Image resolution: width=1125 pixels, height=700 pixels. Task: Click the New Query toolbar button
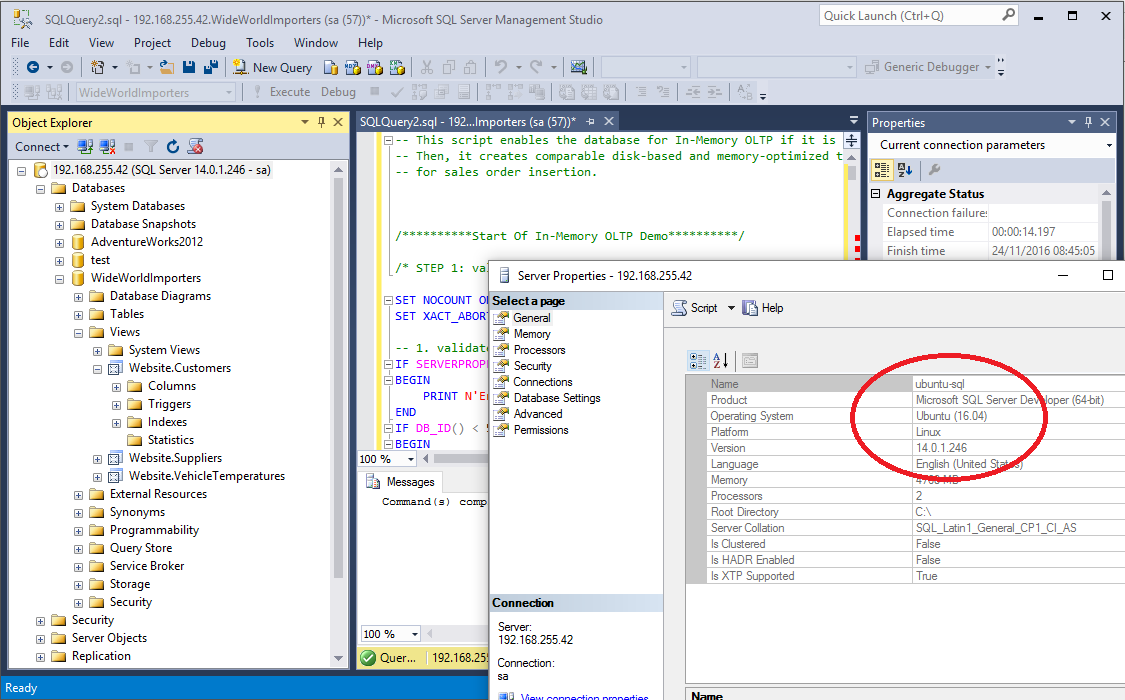coord(272,67)
